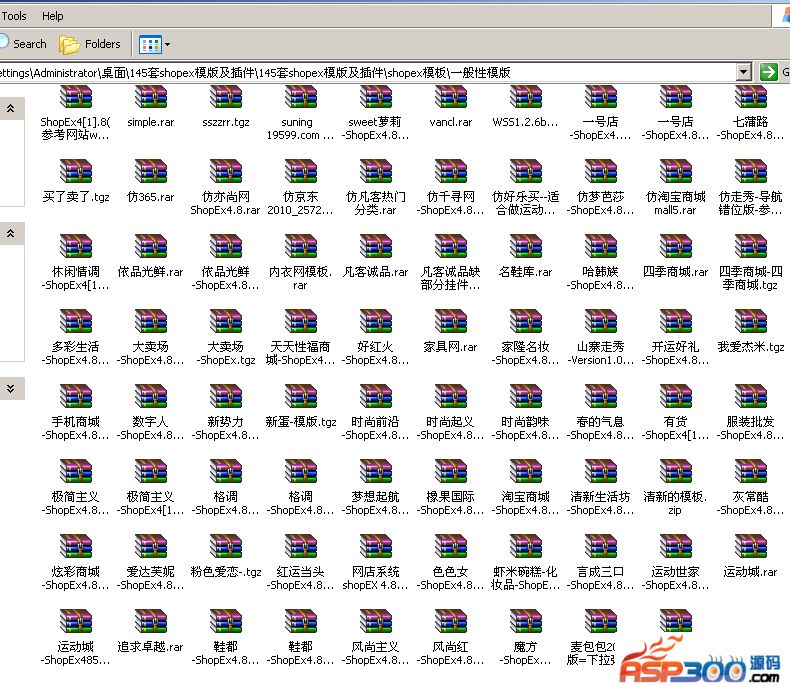The height and width of the screenshot is (687, 790).
Task: Select the 清新的模板.zip archive icon
Action: (676, 471)
